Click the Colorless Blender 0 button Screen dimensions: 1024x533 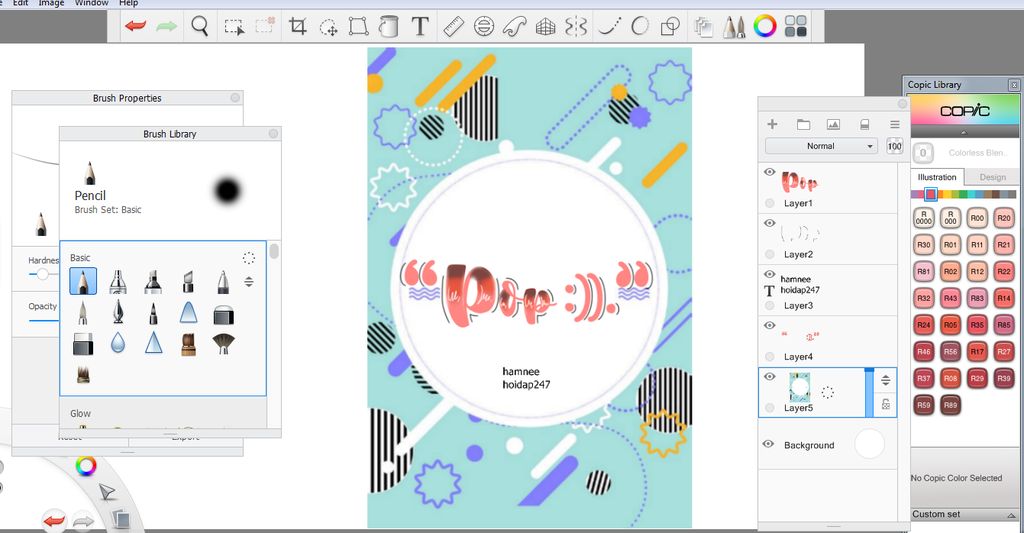point(923,153)
